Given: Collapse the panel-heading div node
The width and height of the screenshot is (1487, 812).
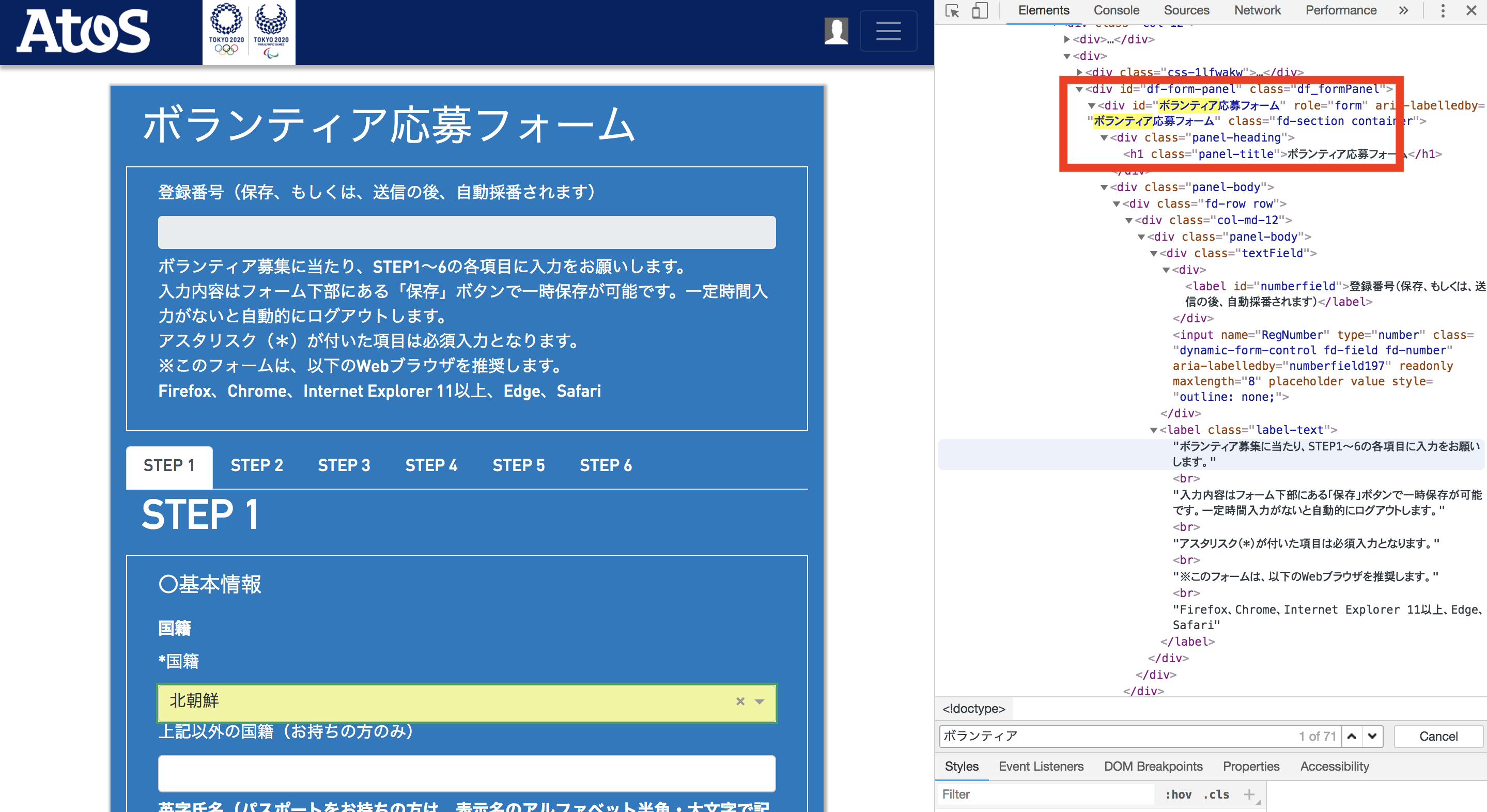Looking at the screenshot, I should [1103, 138].
